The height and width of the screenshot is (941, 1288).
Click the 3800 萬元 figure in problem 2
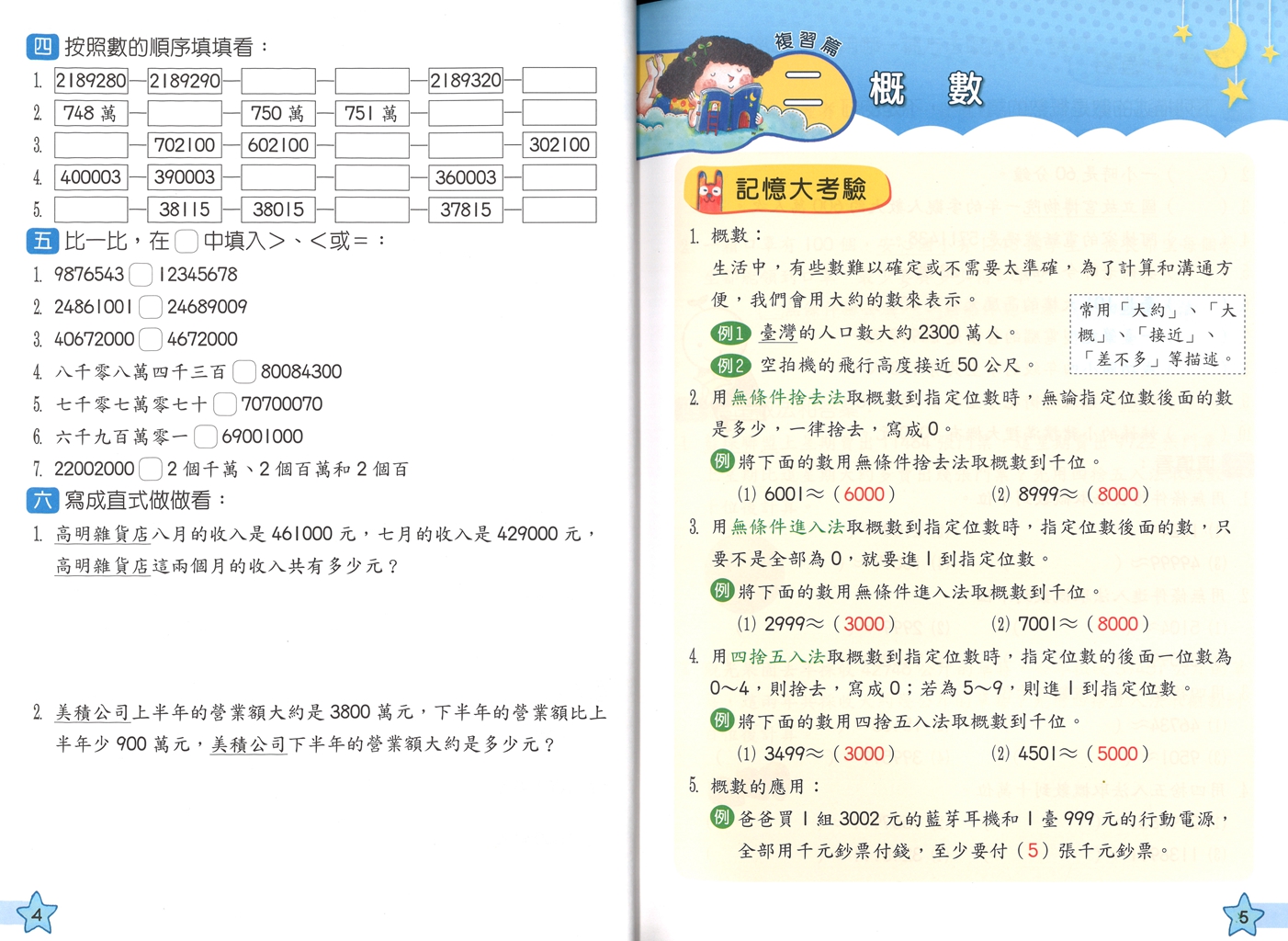pyautogui.click(x=373, y=712)
